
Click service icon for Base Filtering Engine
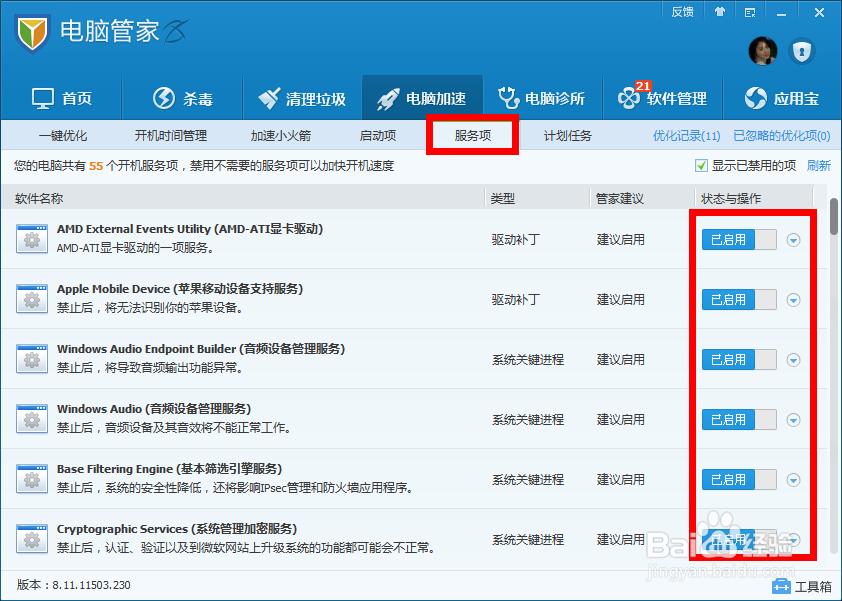(32, 479)
